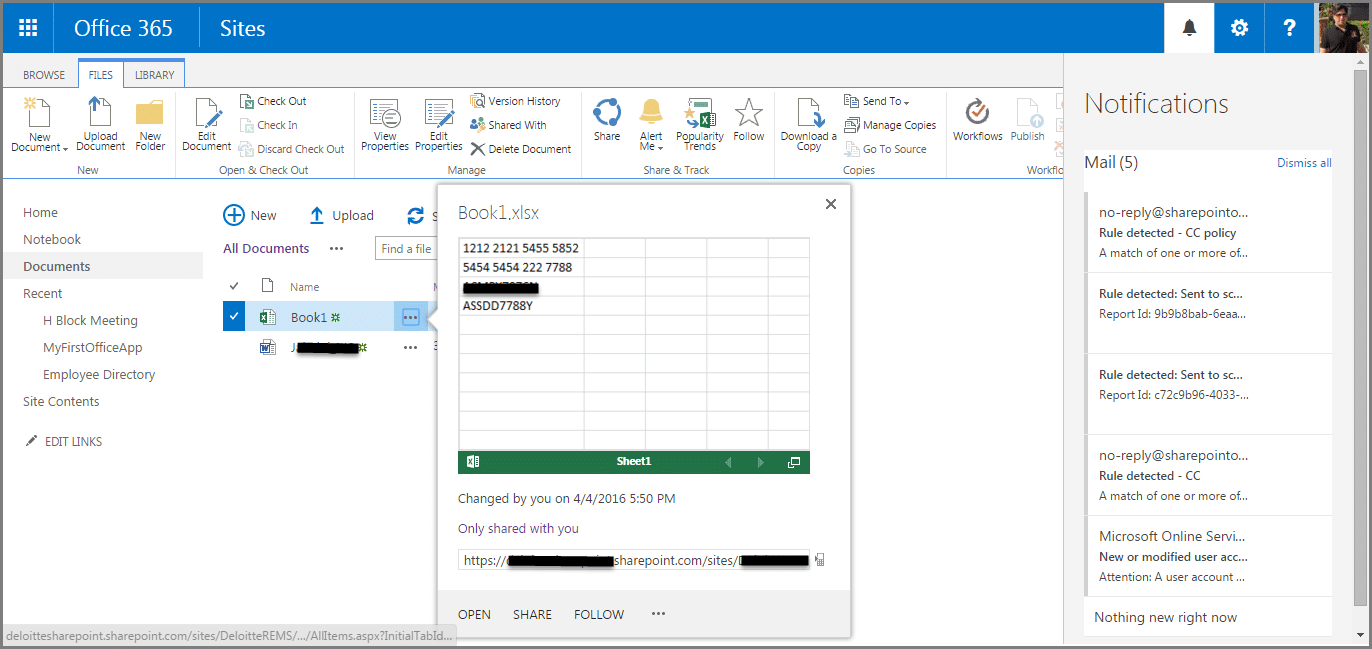The width and height of the screenshot is (1372, 649).
Task: View Shared With details
Action: (x=508, y=125)
